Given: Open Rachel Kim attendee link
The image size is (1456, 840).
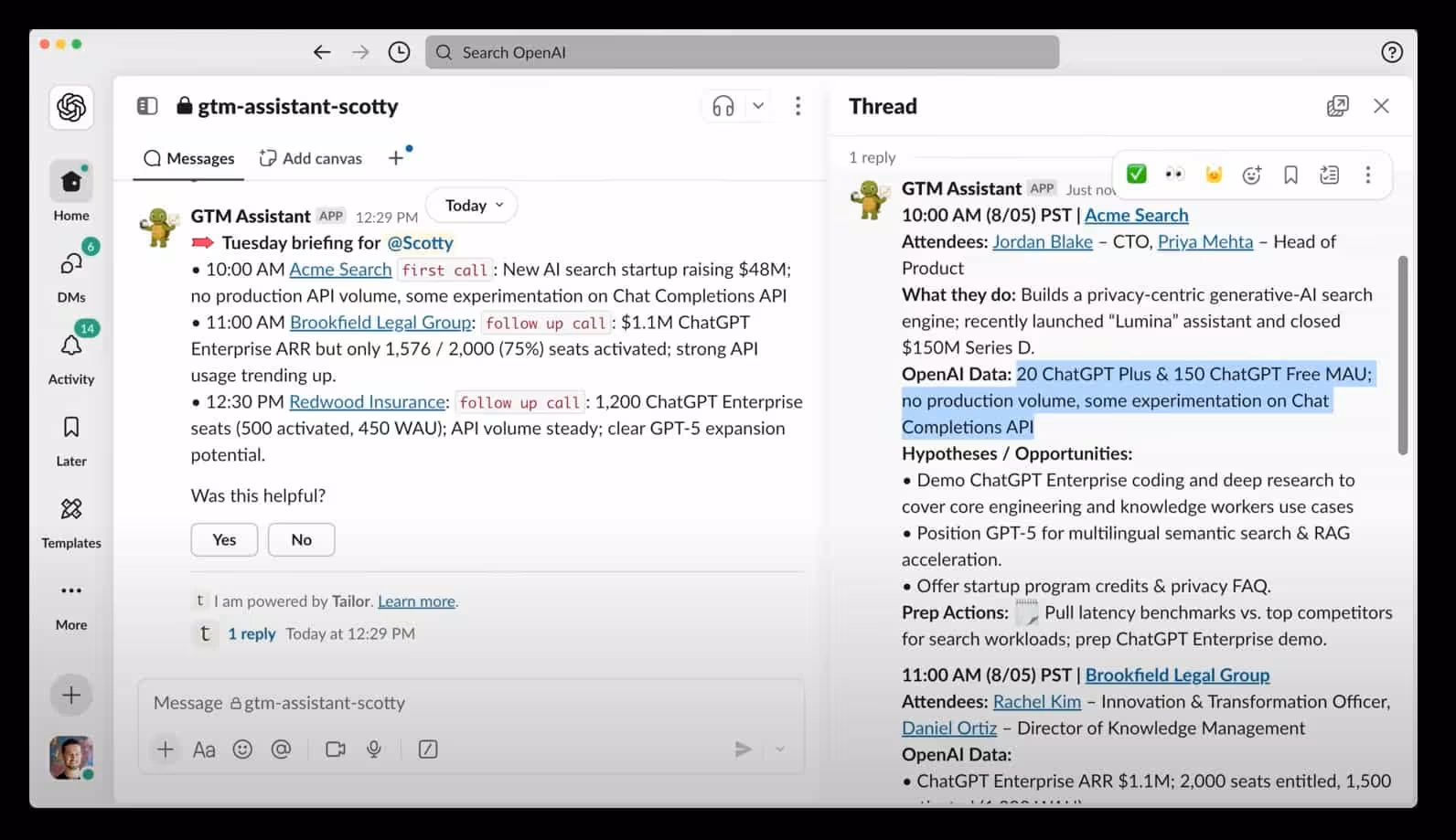Looking at the screenshot, I should click(1037, 701).
